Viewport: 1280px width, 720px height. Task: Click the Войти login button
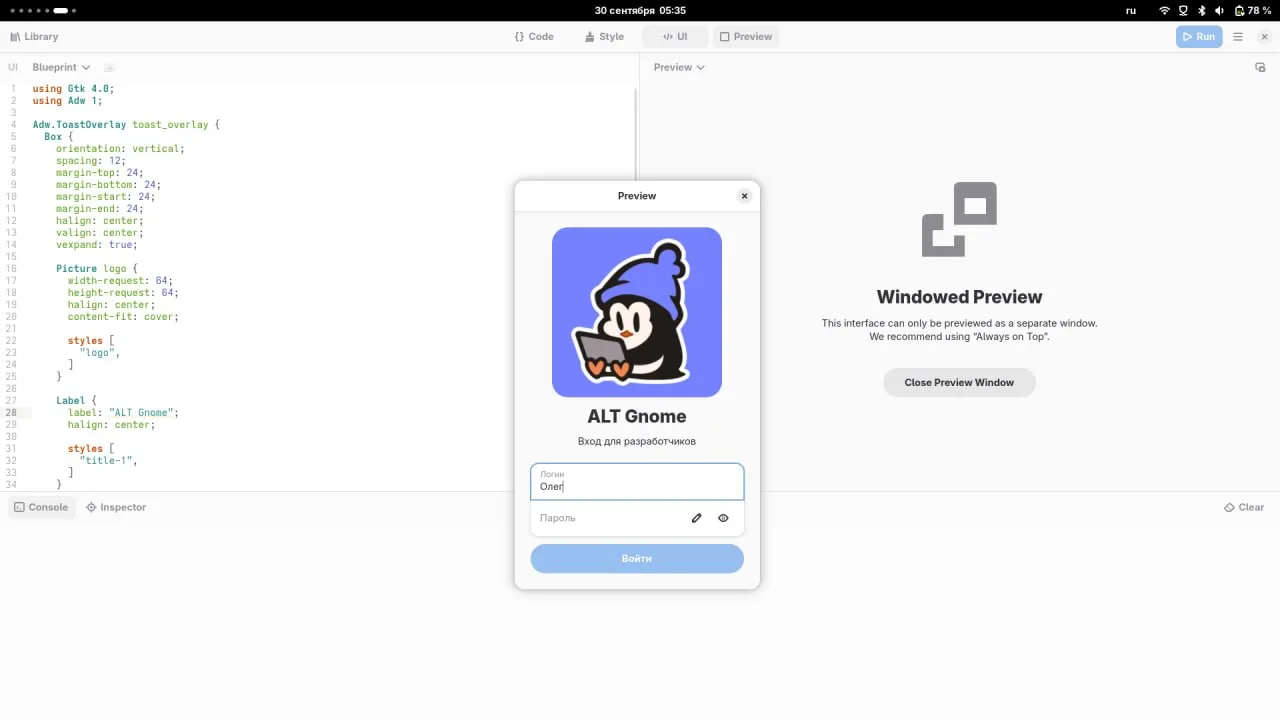coord(637,558)
